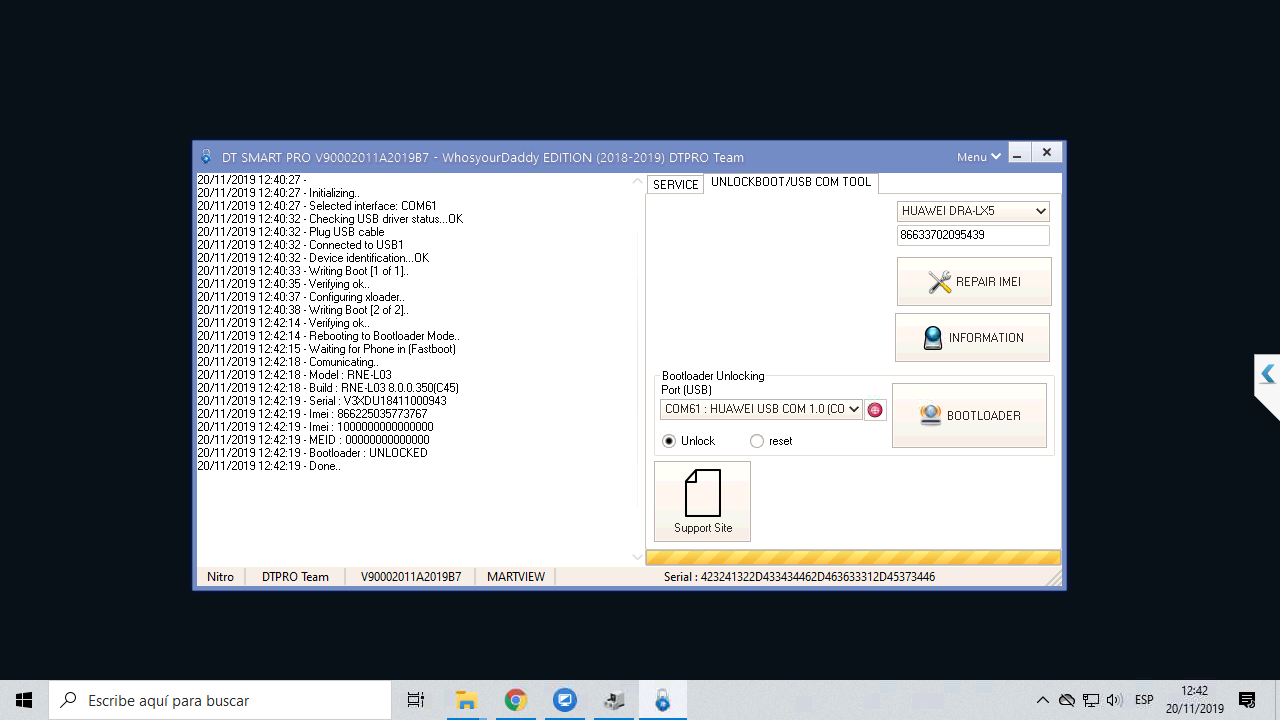Click the log line 'Connected to USB1'
This screenshot has width=1280, height=720.
point(300,245)
